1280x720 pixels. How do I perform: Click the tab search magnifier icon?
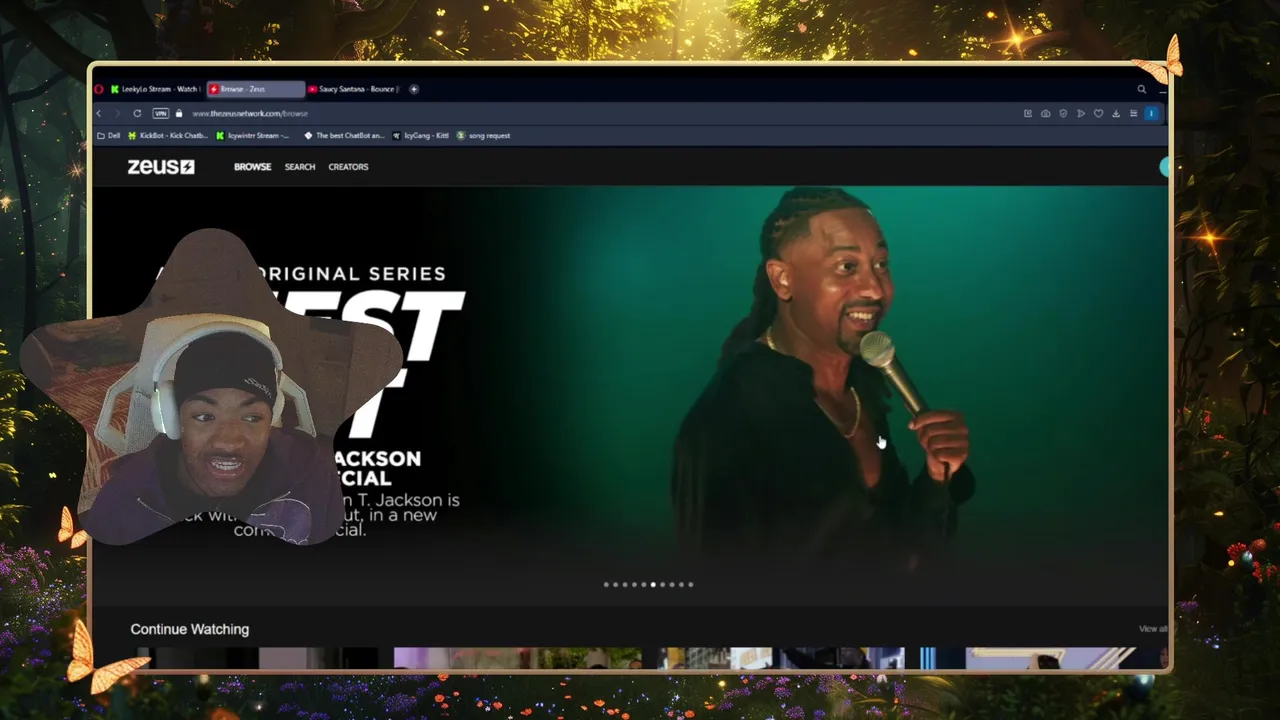coord(1141,89)
